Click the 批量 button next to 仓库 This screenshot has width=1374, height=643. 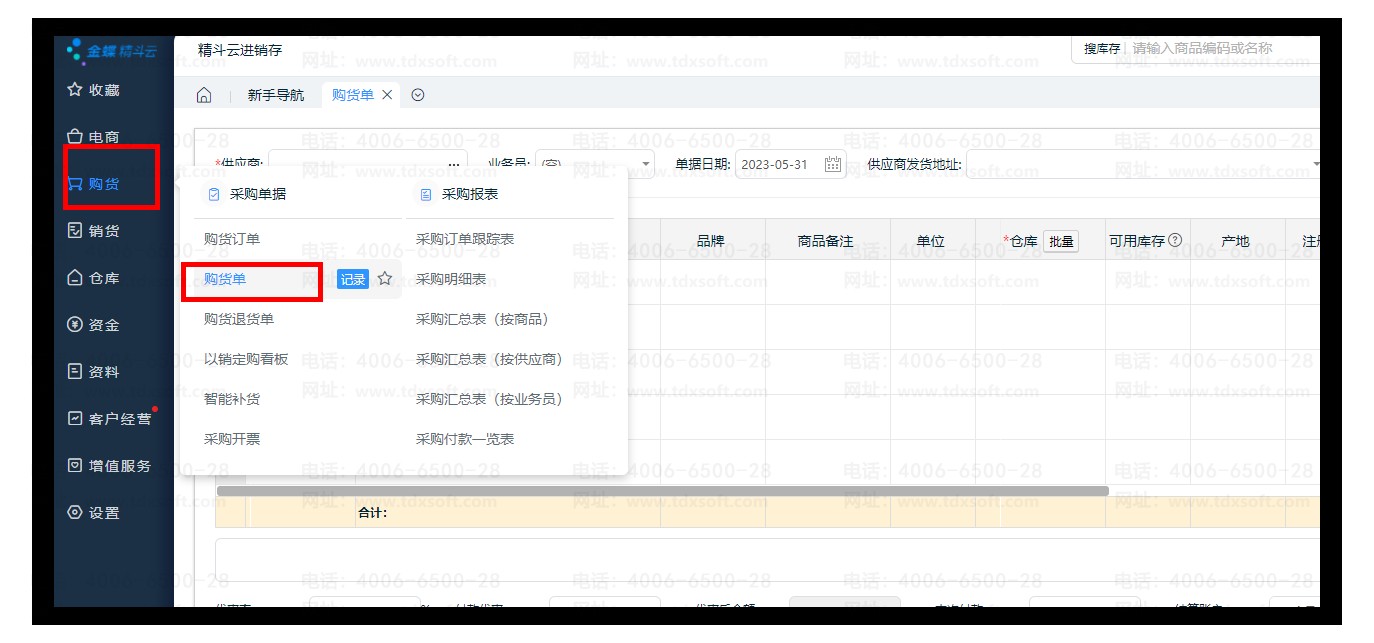click(x=1061, y=241)
